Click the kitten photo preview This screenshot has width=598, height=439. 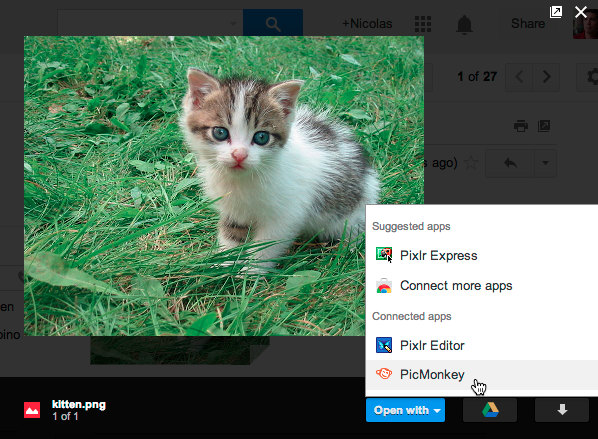pos(224,186)
